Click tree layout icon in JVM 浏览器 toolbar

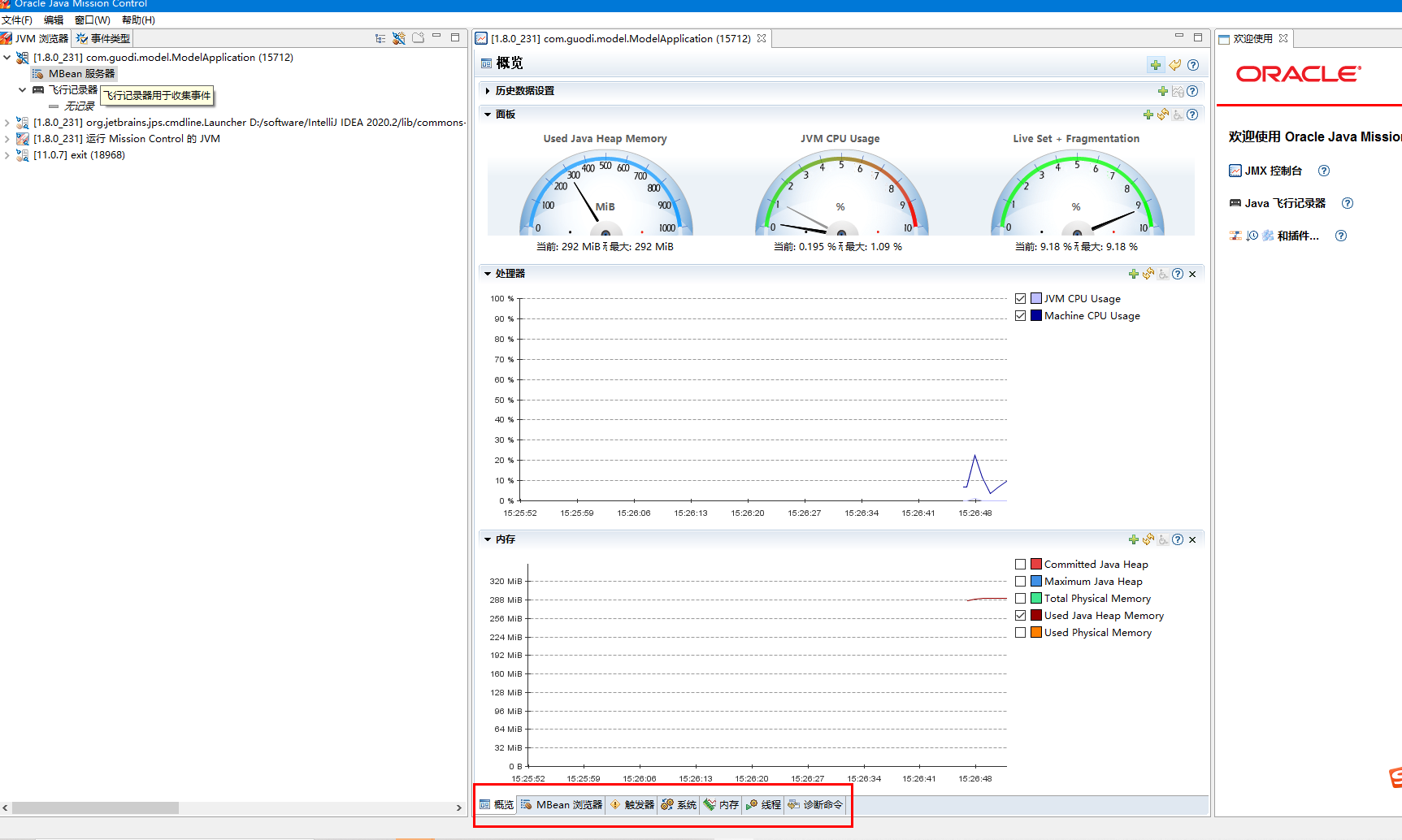pos(380,38)
